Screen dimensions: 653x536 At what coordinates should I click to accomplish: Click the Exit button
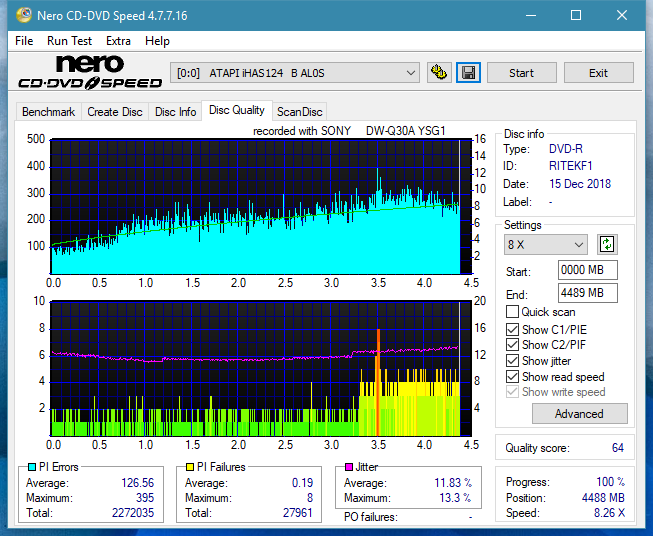click(598, 73)
